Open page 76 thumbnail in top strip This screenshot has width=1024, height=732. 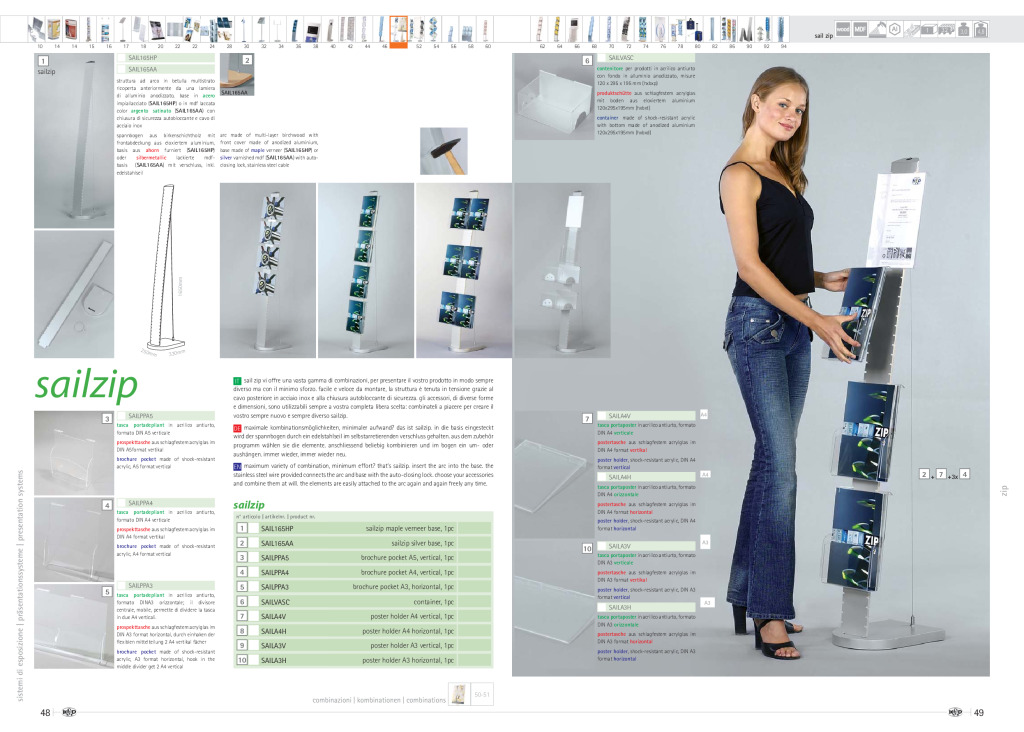point(660,29)
